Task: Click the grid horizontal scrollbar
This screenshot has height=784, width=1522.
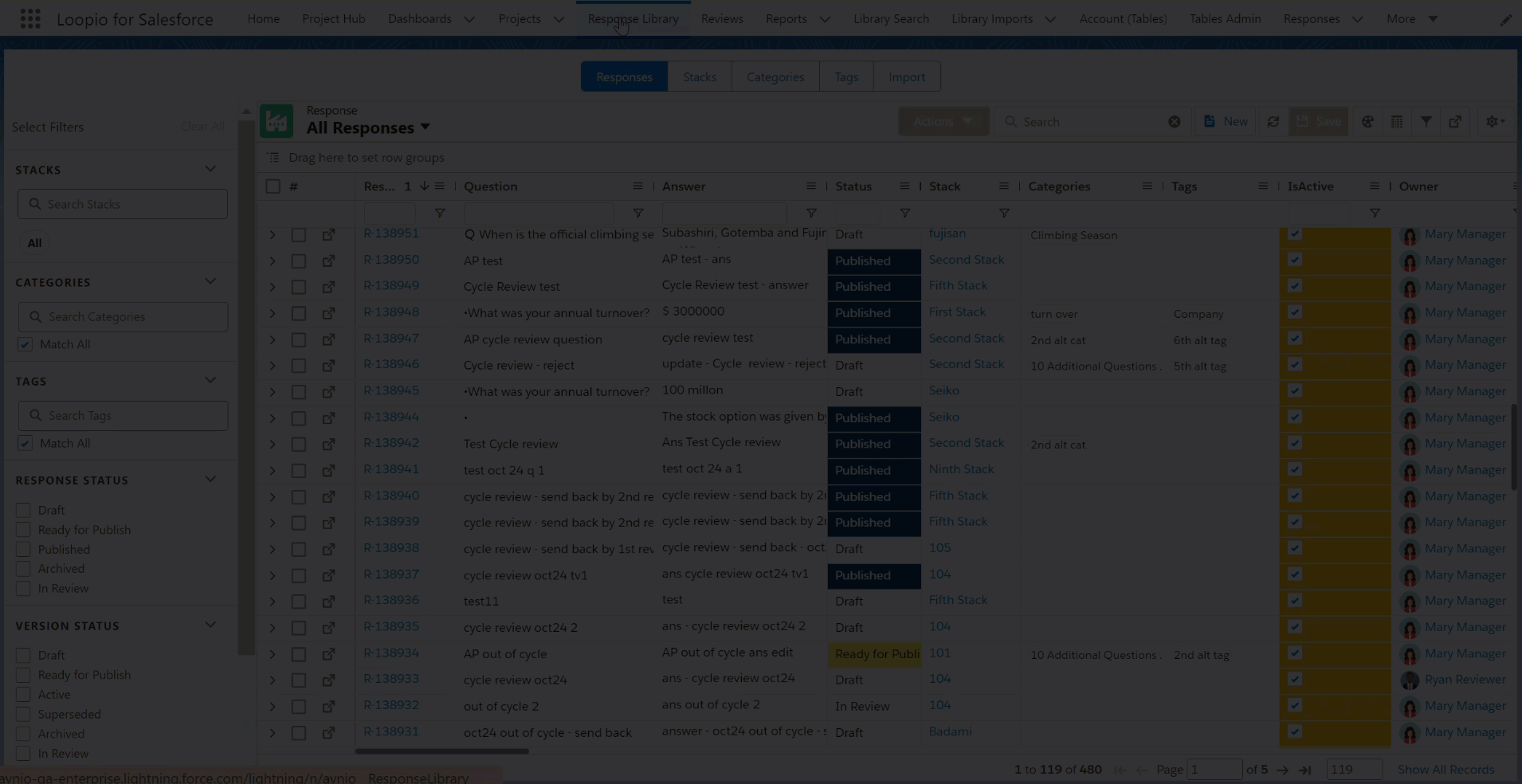Action: click(x=442, y=751)
